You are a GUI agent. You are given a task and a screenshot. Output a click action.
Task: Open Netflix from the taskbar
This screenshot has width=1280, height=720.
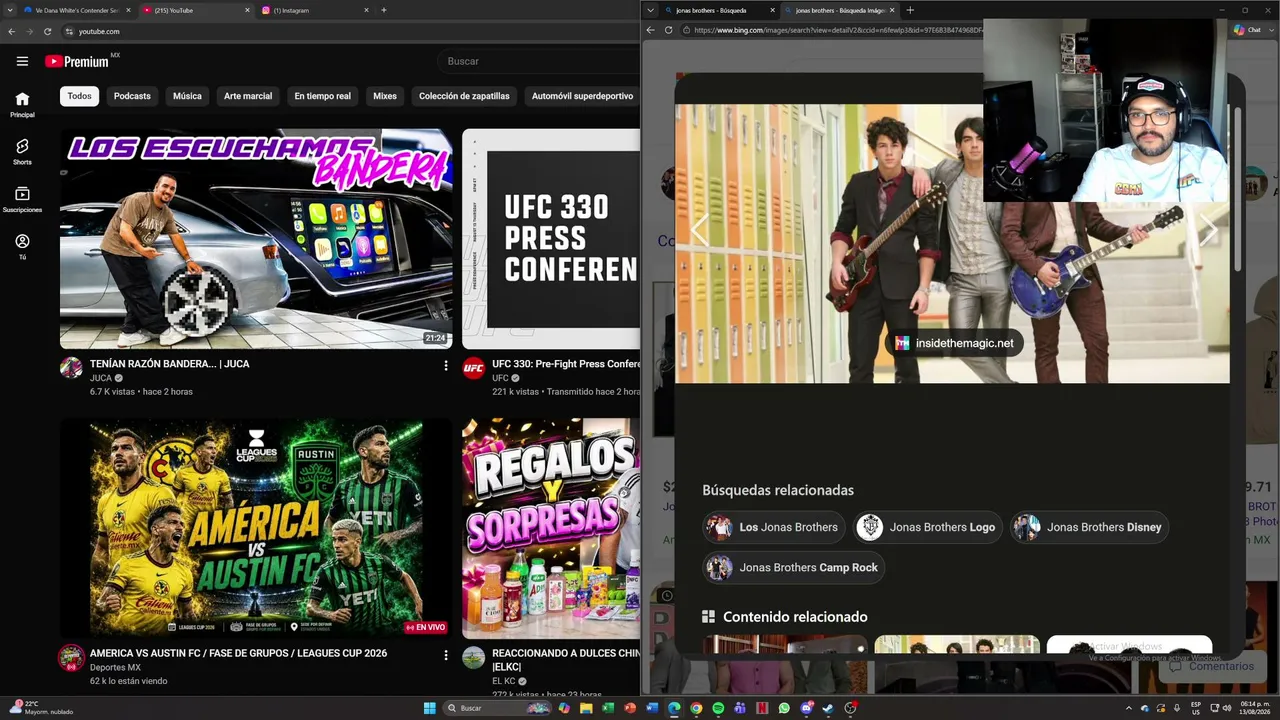point(761,708)
